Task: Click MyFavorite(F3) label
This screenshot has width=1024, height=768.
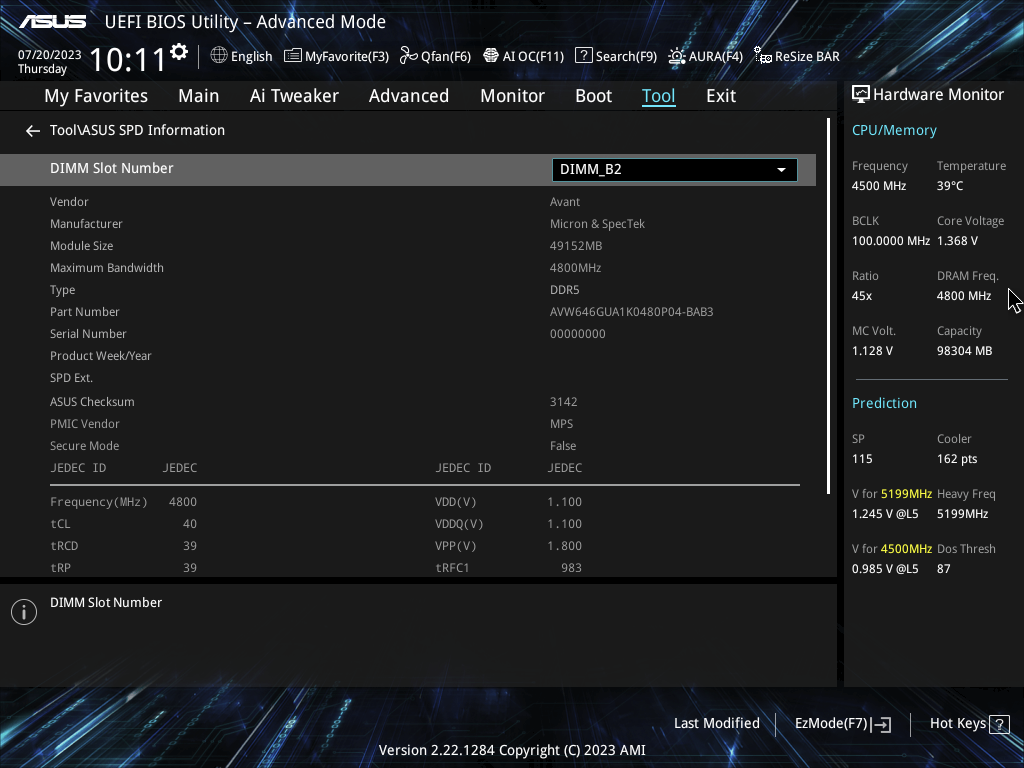Action: click(347, 56)
